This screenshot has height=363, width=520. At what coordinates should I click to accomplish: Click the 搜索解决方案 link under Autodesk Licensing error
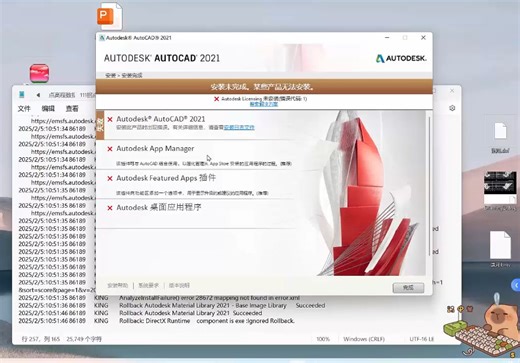[264, 104]
